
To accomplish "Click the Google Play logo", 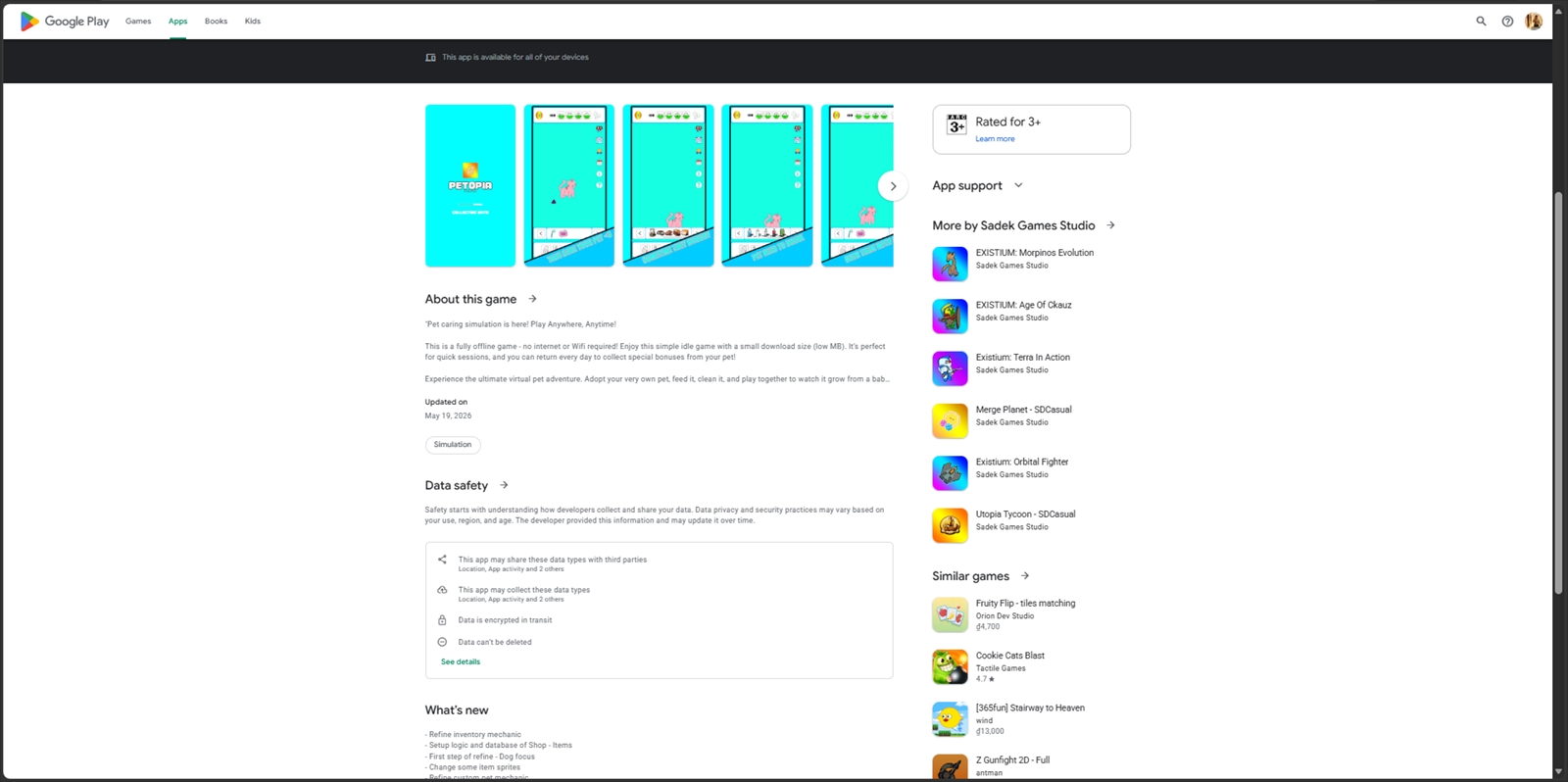I will (x=65, y=22).
